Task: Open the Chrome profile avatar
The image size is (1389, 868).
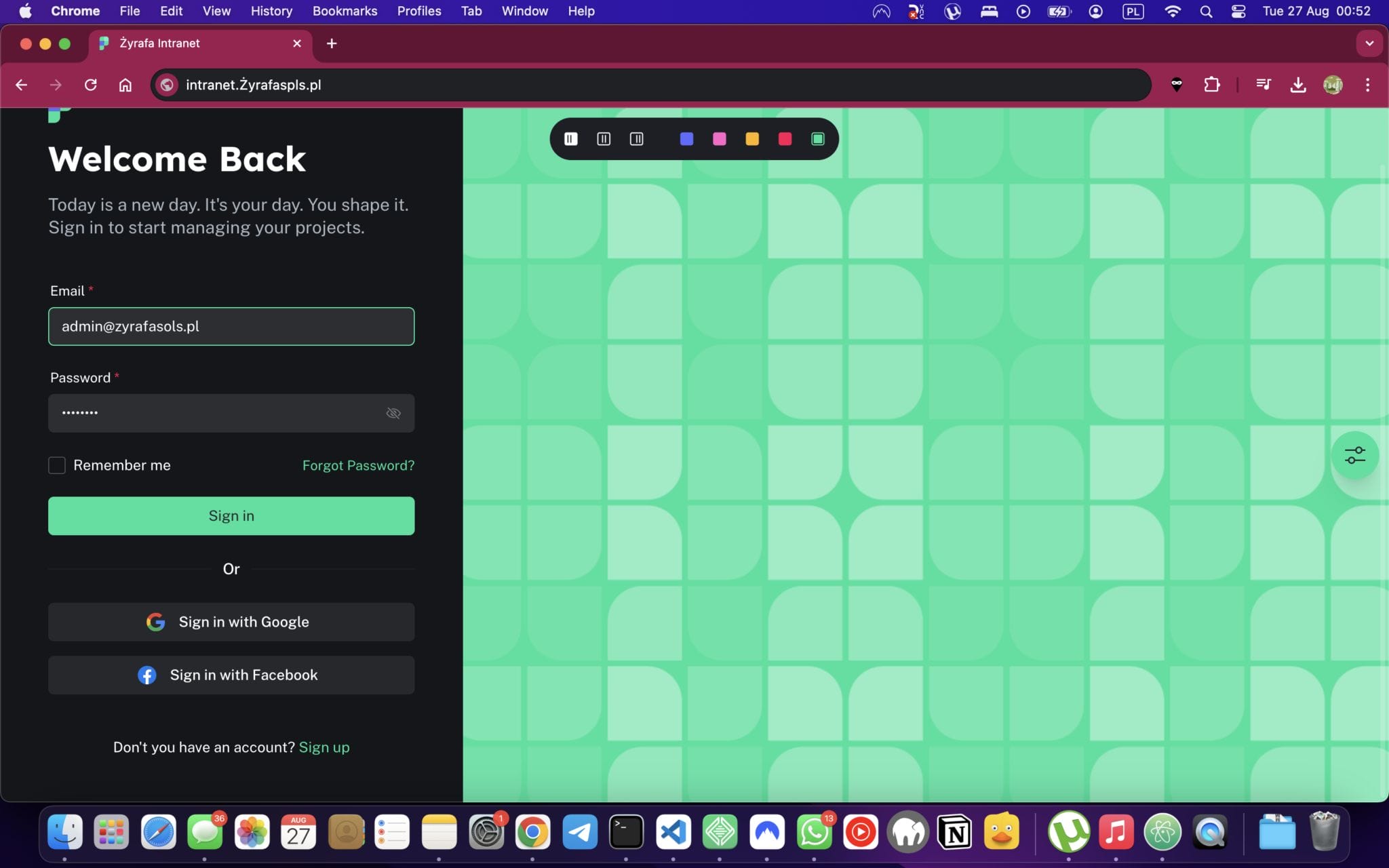Action: click(x=1333, y=85)
